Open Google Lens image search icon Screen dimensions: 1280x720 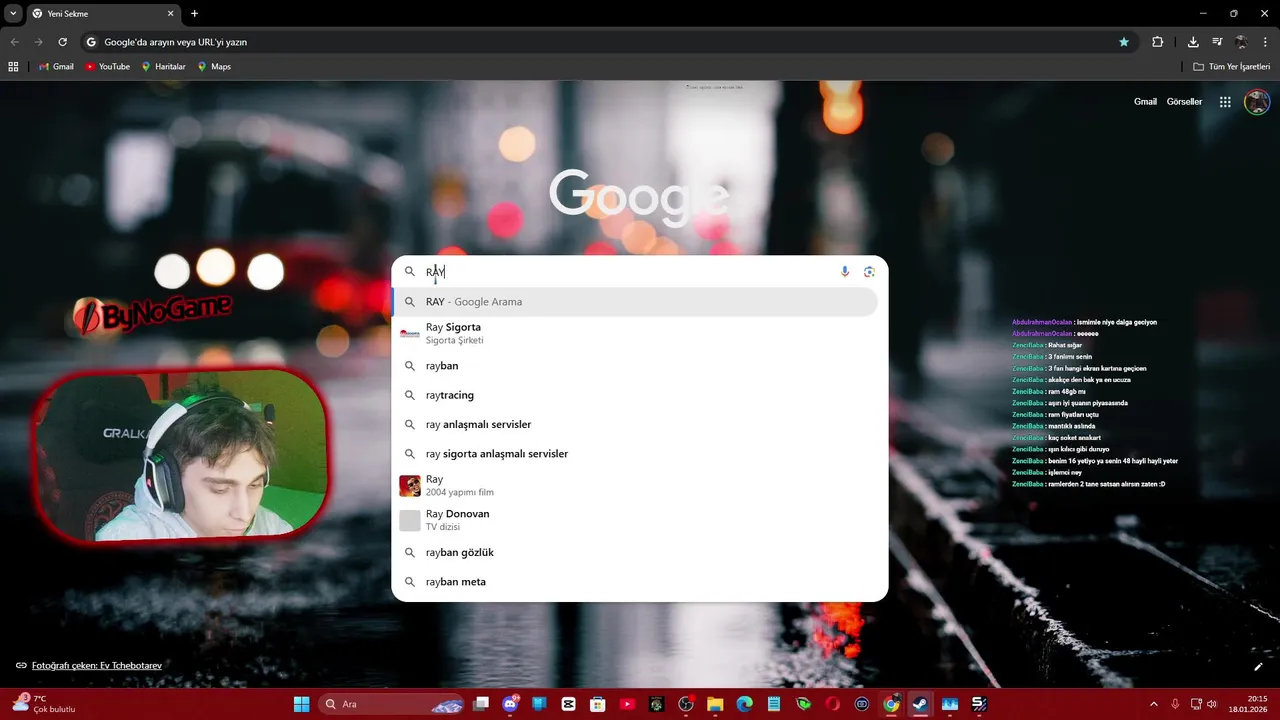click(869, 272)
